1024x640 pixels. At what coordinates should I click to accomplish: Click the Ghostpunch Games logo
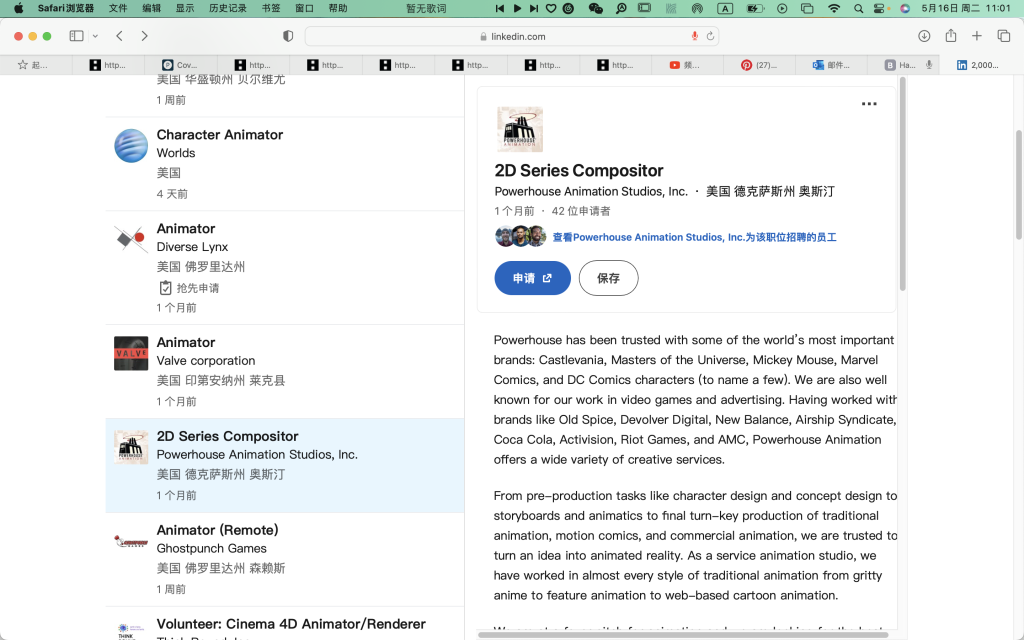tap(131, 541)
